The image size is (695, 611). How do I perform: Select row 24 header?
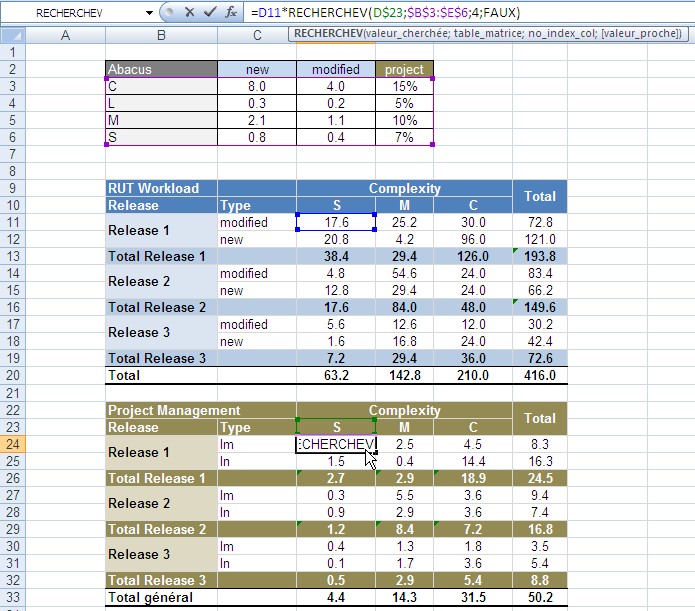tap(13, 444)
